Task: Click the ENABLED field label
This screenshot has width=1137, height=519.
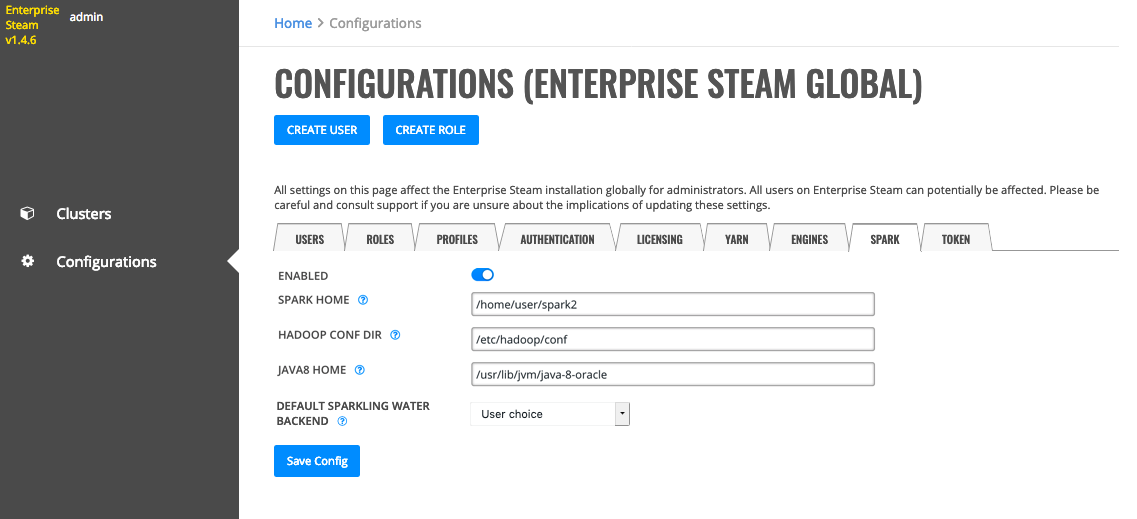Action: coord(303,275)
